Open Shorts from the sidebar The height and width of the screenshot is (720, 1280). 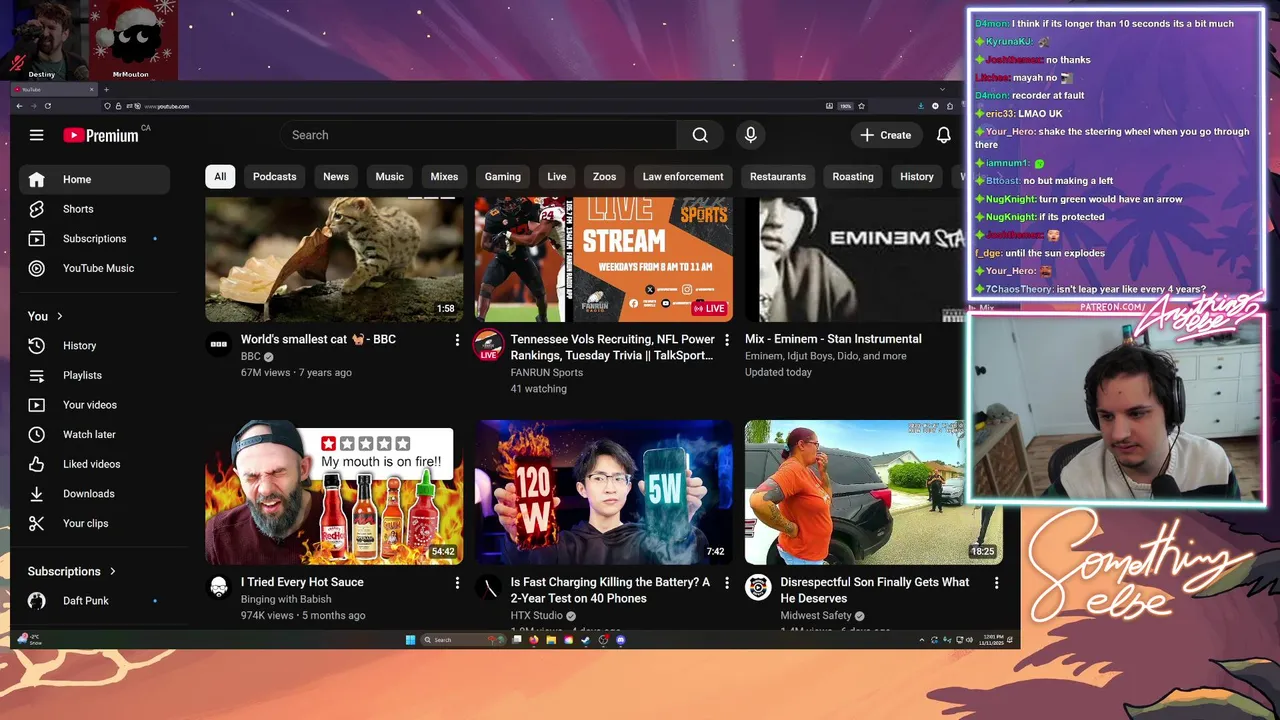click(x=94, y=209)
